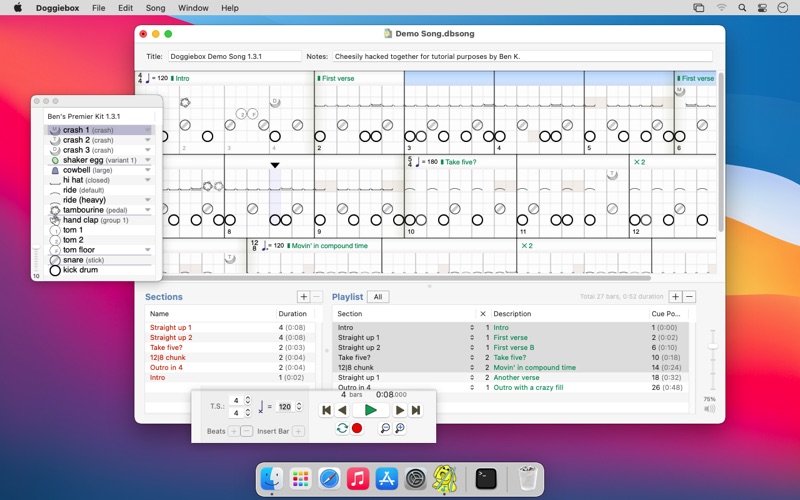Click the volume speaker icon
Screen dimensions: 800x500
click(x=710, y=409)
